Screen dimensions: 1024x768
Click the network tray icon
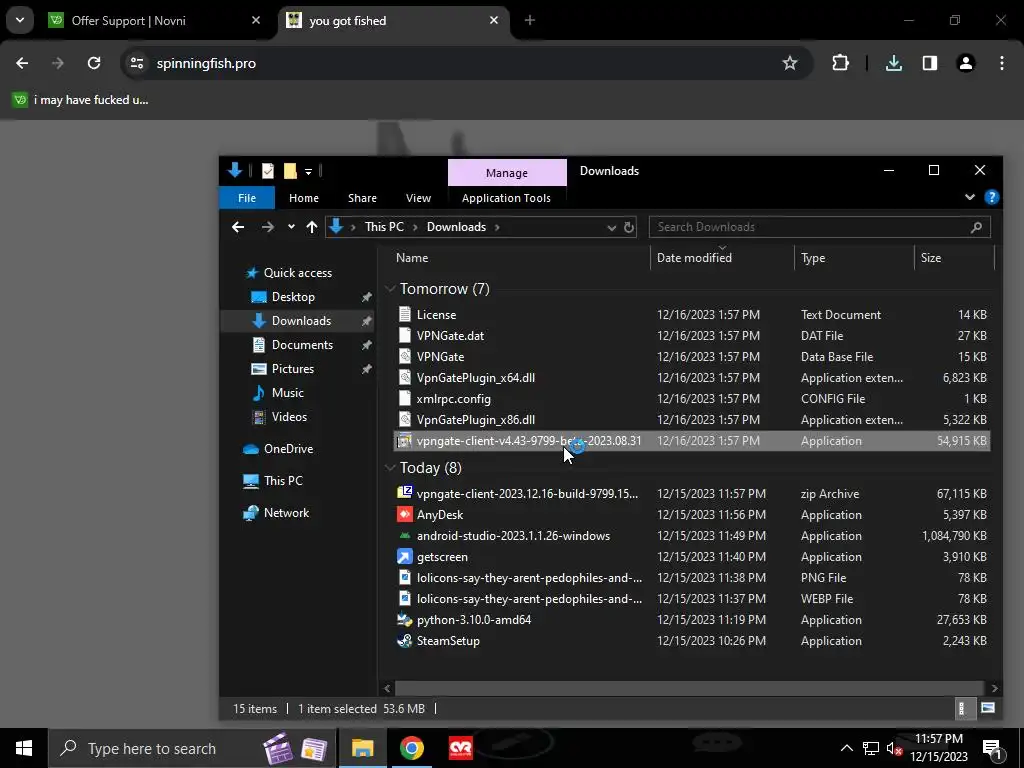[x=871, y=748]
